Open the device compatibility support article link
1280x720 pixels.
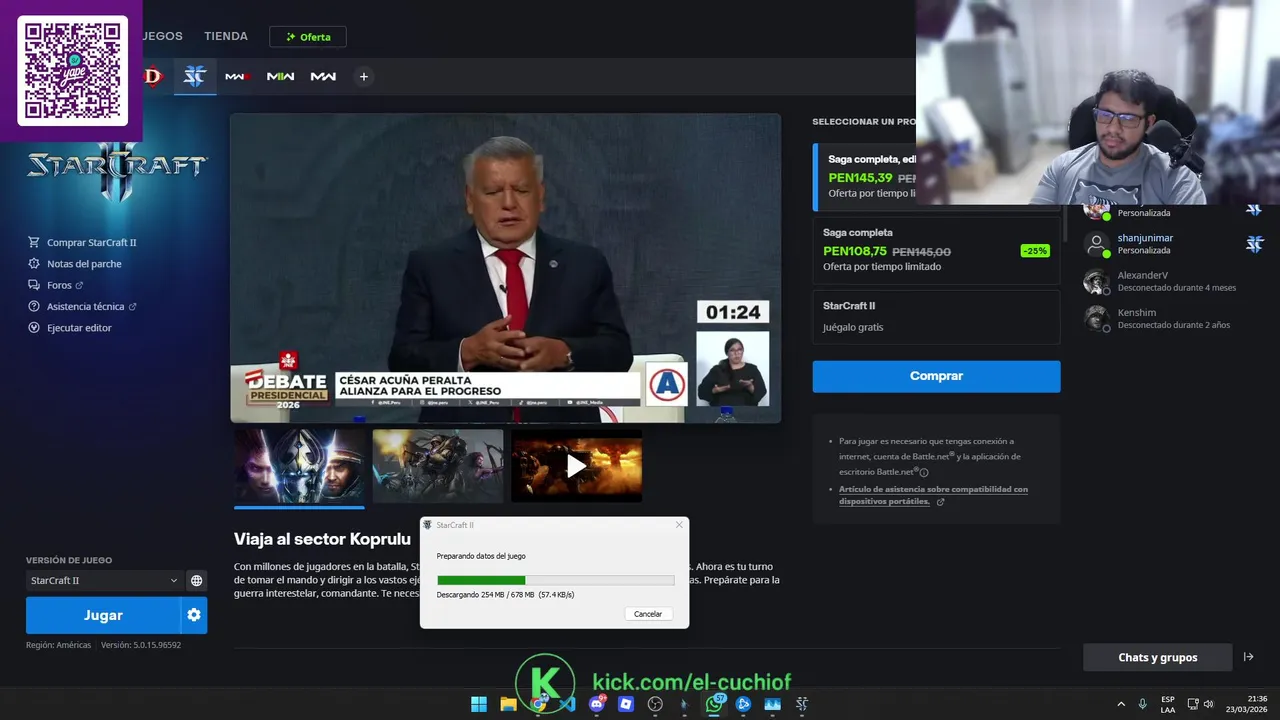pos(933,495)
